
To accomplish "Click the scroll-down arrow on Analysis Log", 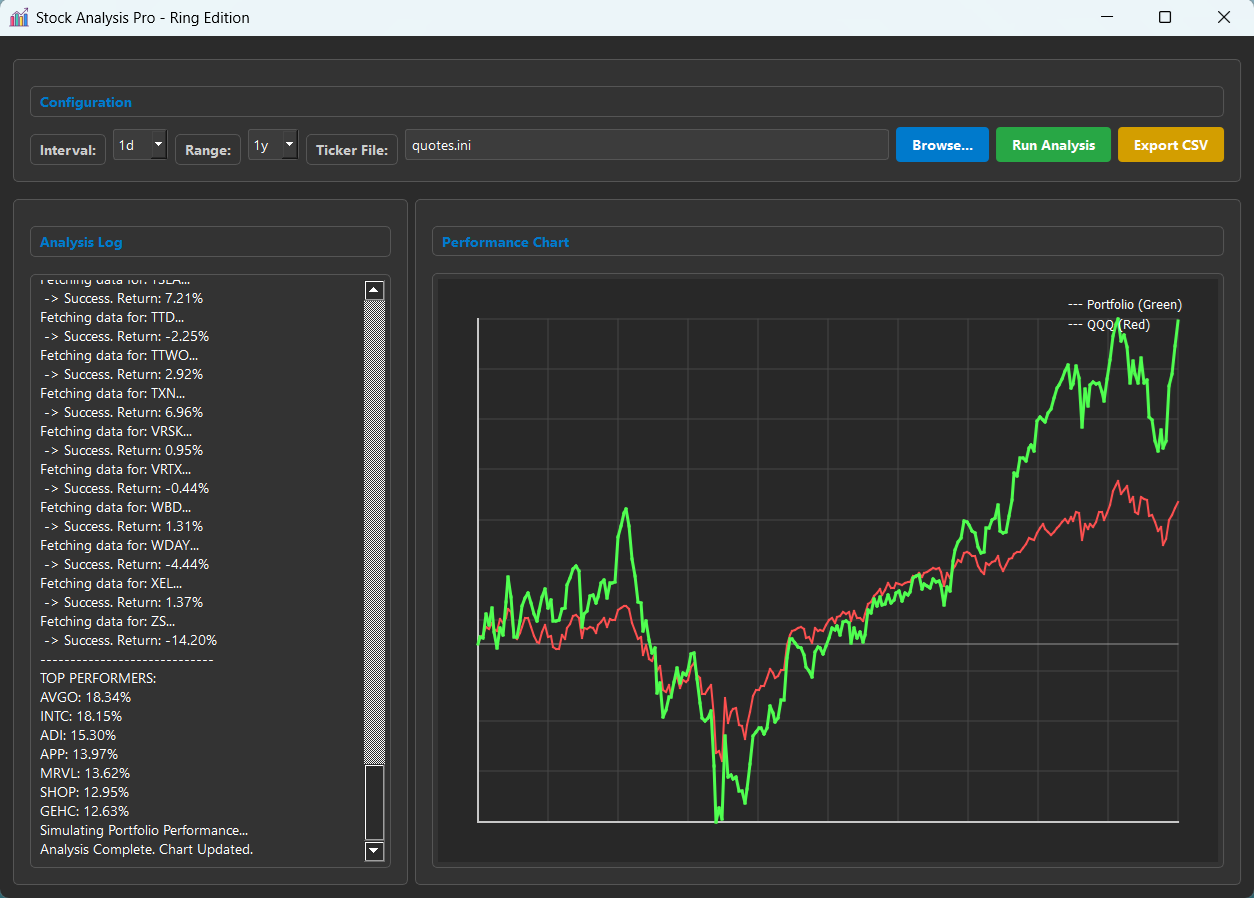I will pos(374,851).
